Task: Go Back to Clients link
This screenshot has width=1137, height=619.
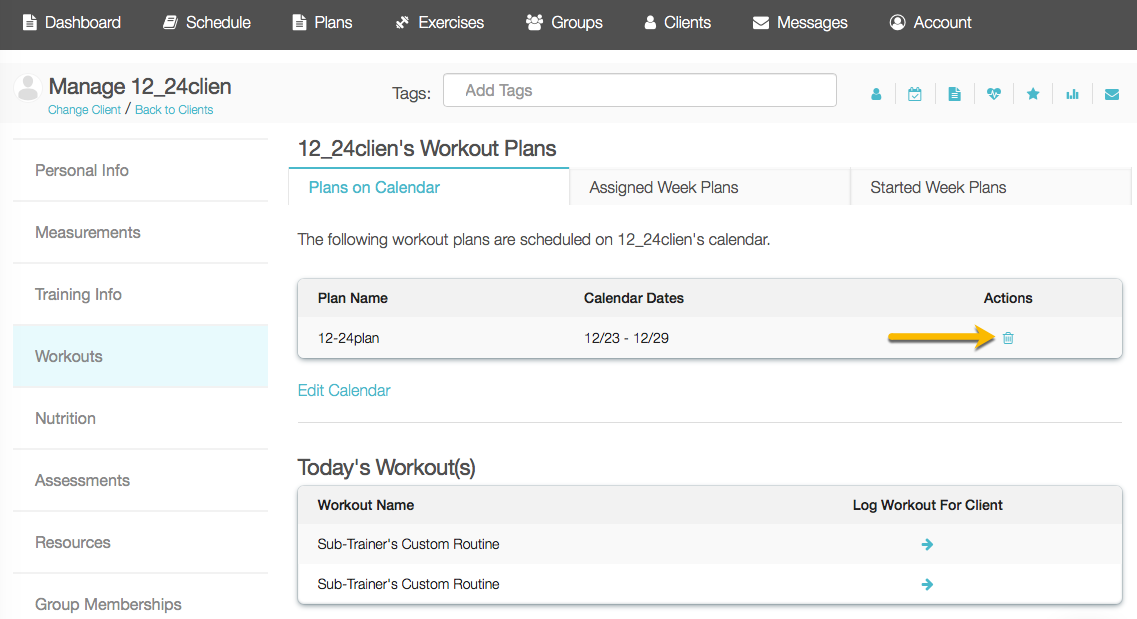Action: [174, 109]
